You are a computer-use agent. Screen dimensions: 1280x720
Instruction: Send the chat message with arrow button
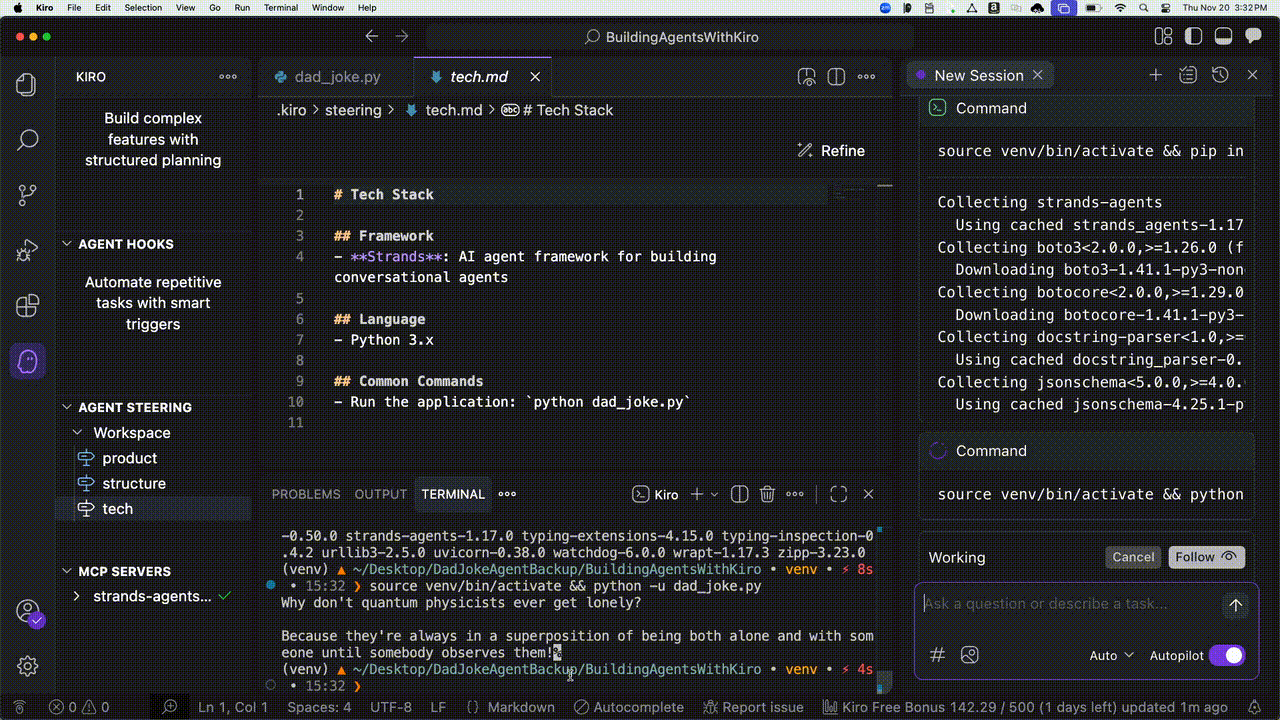[1235, 605]
